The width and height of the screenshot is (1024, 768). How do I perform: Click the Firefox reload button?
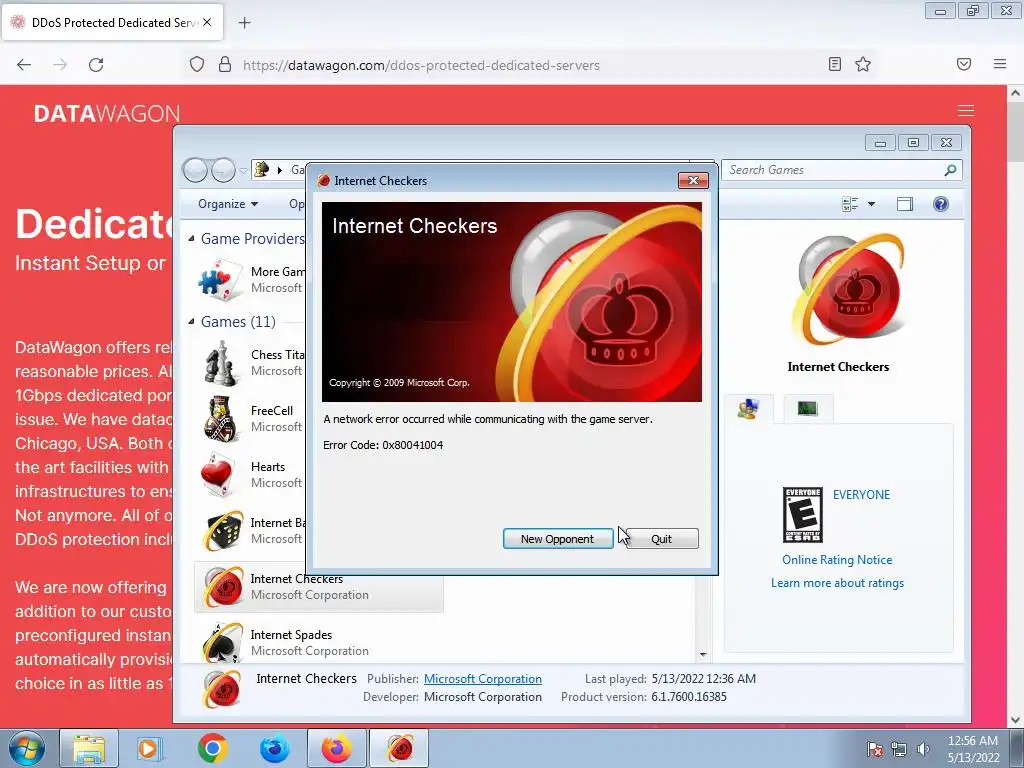point(96,65)
